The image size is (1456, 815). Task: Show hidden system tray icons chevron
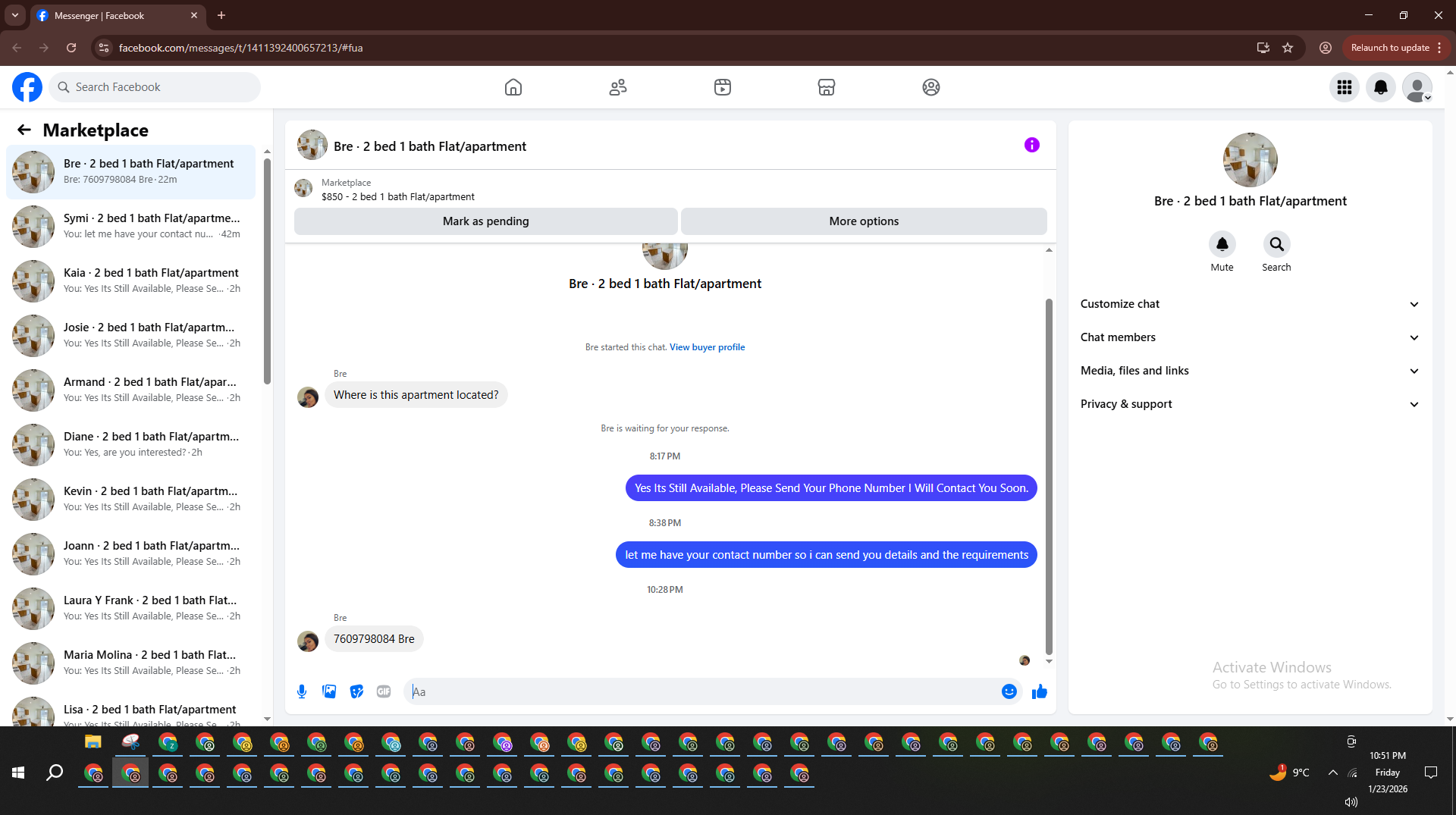click(1332, 773)
